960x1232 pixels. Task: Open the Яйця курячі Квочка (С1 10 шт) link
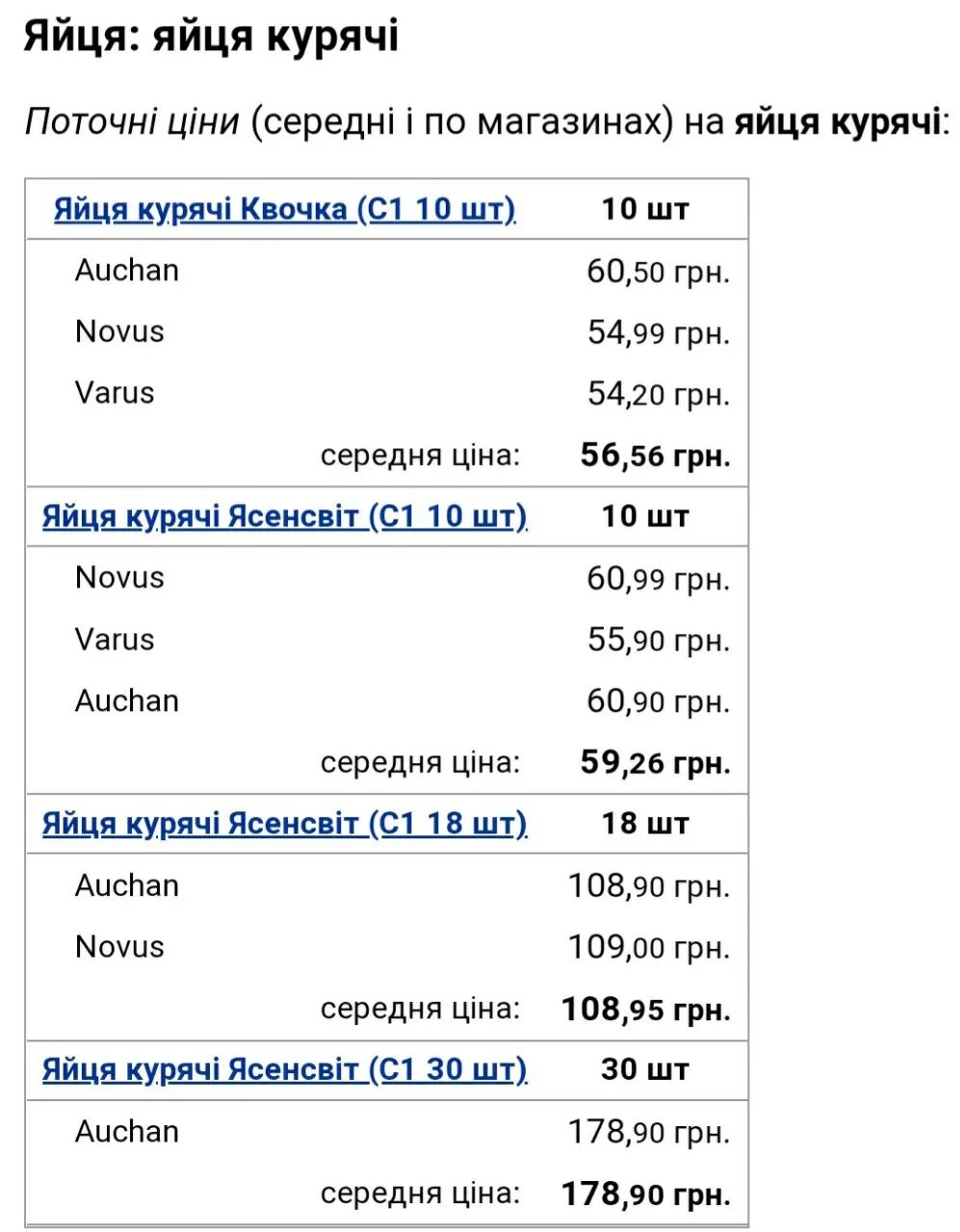284,209
